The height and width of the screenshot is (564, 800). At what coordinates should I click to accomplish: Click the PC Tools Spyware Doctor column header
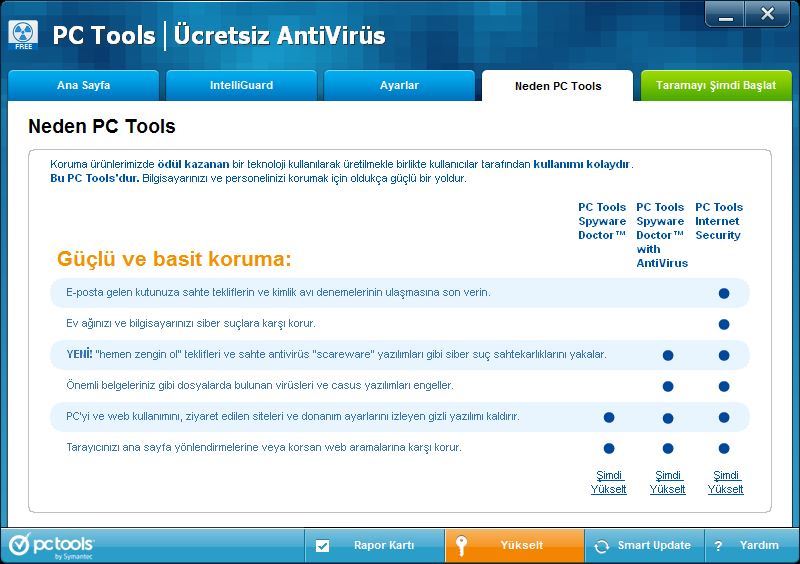click(x=602, y=221)
